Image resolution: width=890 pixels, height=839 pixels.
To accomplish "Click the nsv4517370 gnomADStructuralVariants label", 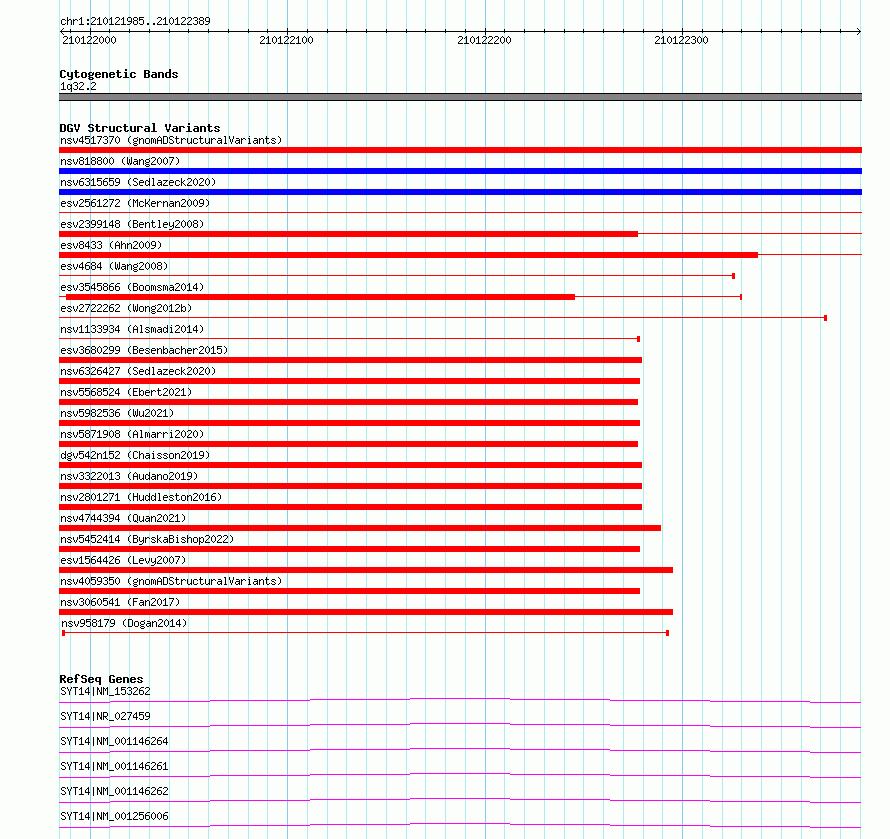I will coord(171,140).
